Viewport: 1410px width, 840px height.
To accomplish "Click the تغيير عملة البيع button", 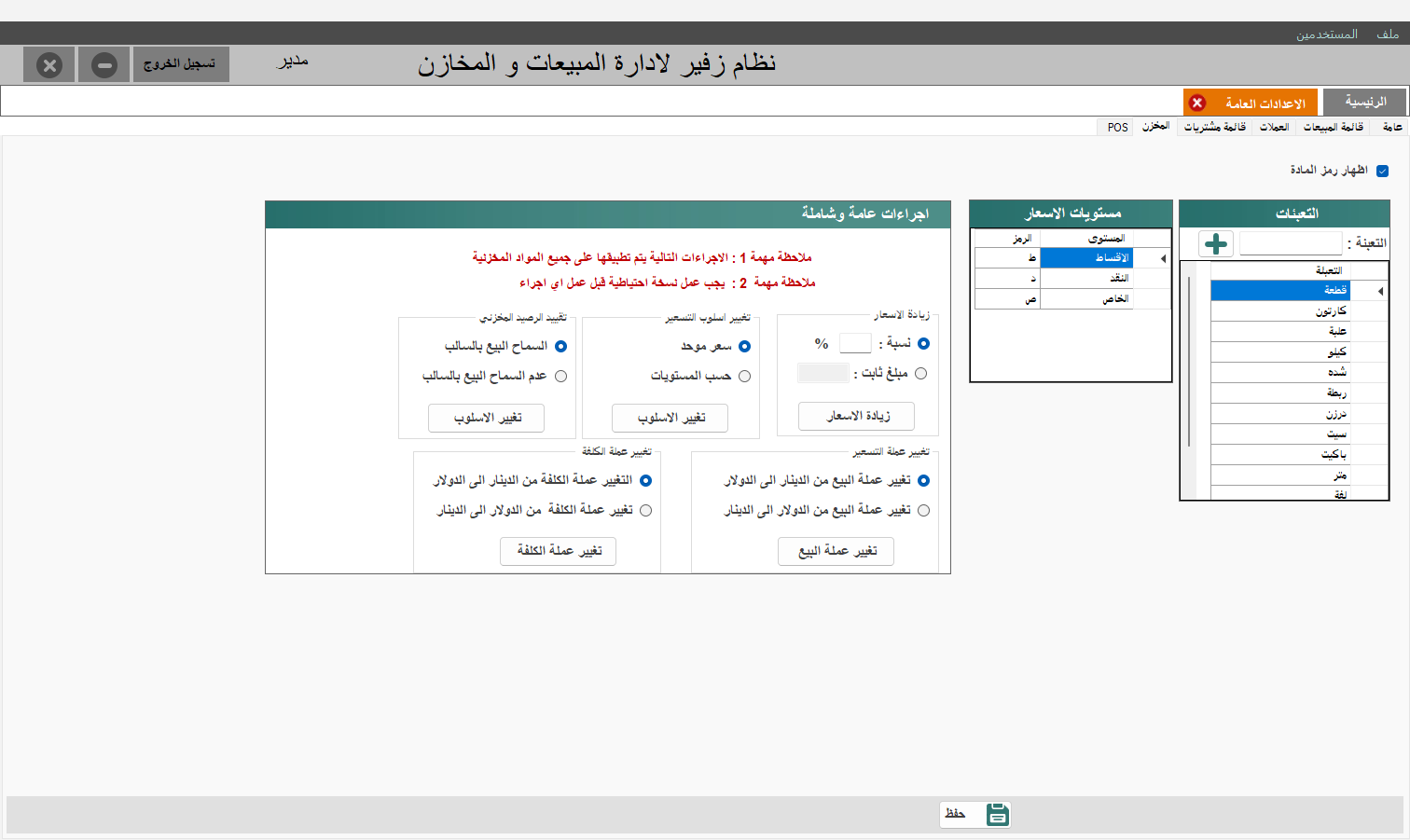I will (x=836, y=551).
